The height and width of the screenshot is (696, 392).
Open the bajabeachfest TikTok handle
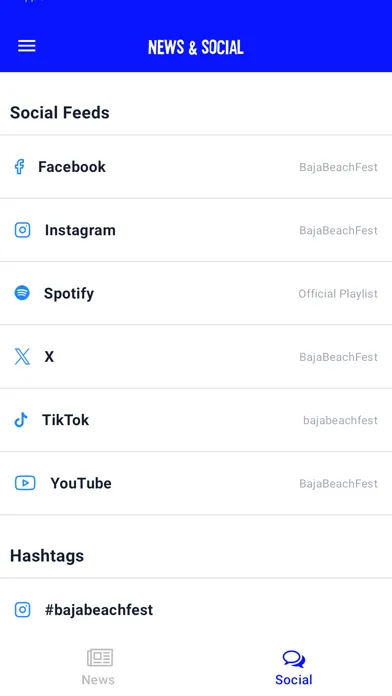tap(340, 420)
